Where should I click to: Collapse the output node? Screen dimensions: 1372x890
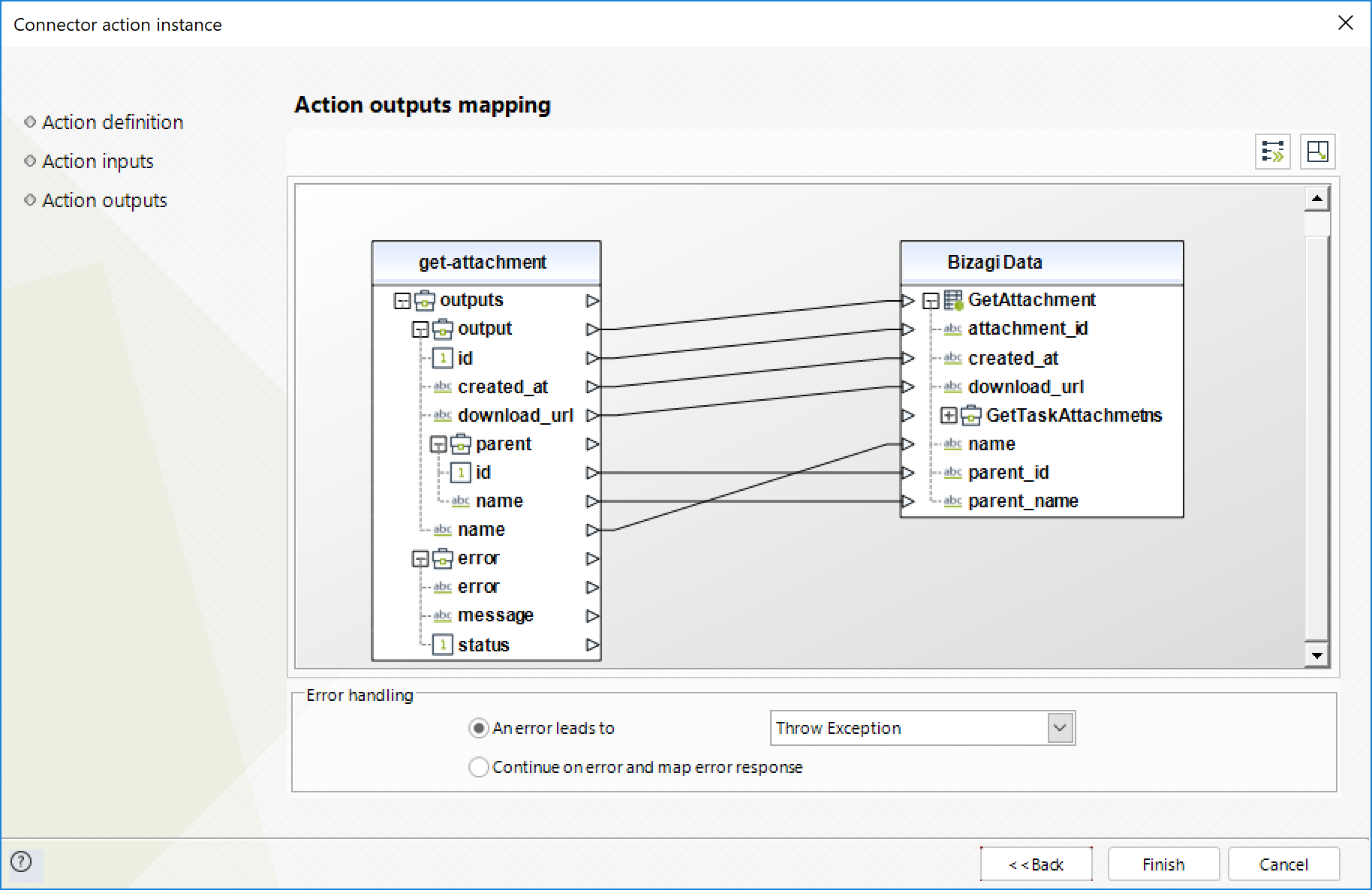coord(420,329)
